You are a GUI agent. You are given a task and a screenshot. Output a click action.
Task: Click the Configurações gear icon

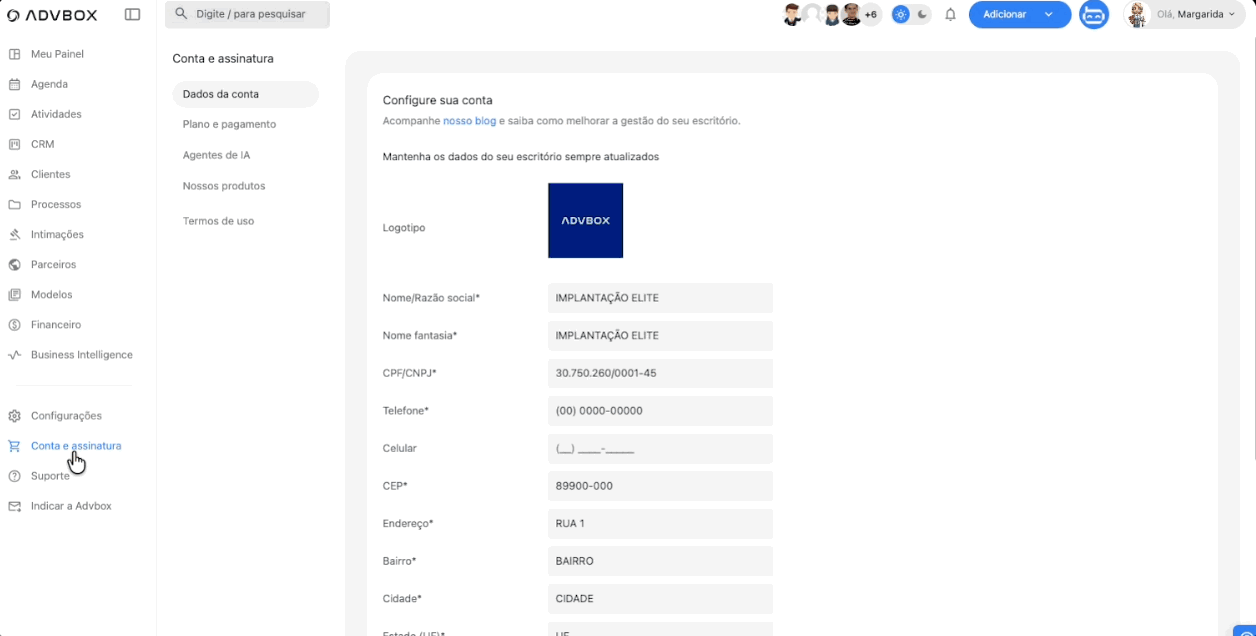pos(14,416)
